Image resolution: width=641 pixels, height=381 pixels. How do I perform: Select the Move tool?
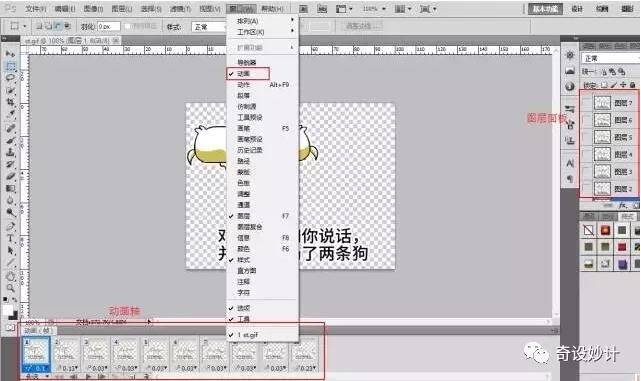10,54
